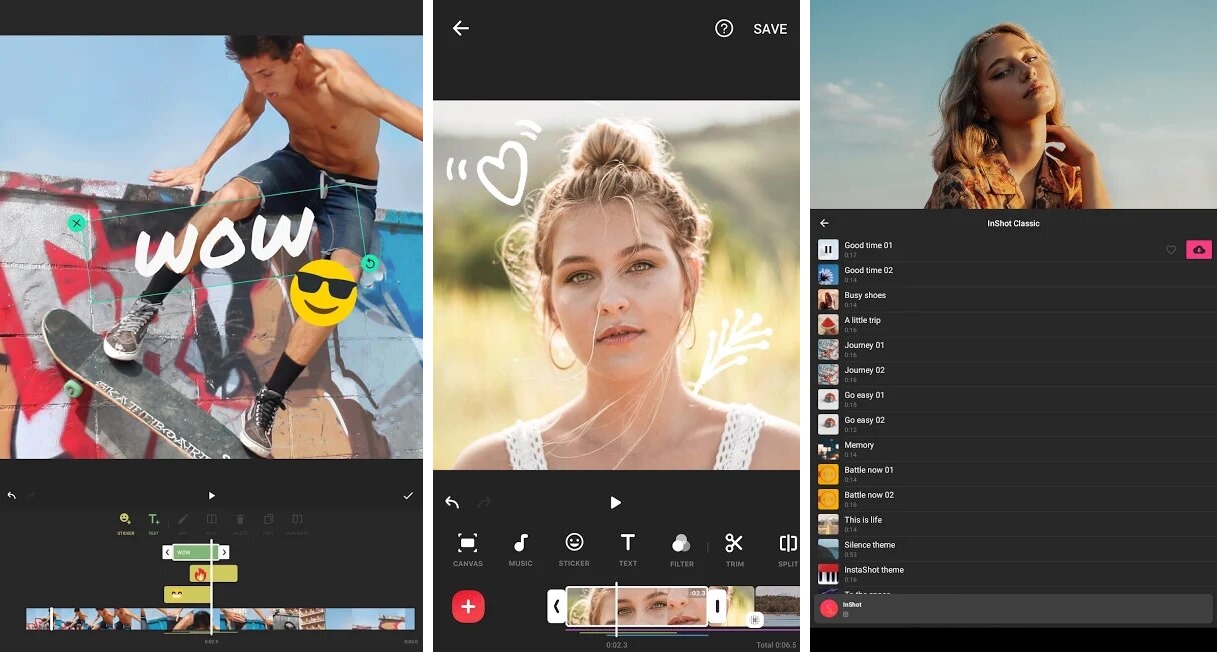The height and width of the screenshot is (652, 1217).
Task: Select the Journey 01 track
Action: click(x=1015, y=350)
